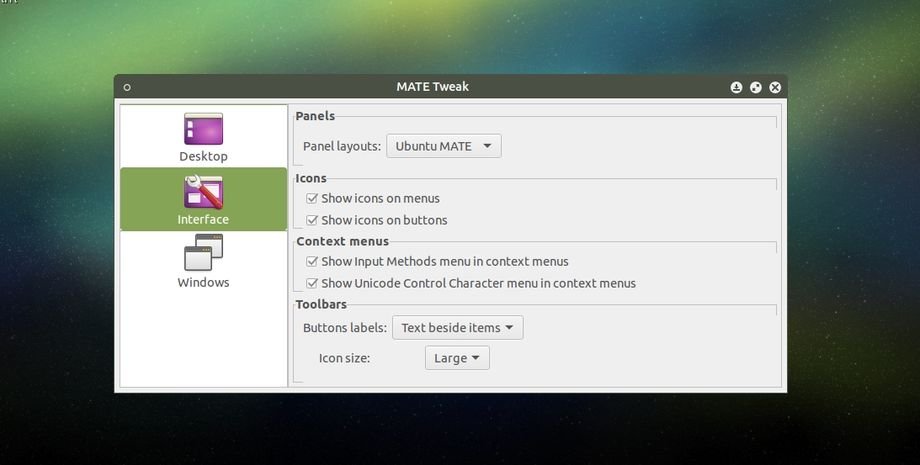Screen dimensions: 920x465
Task: Click the Windows label in sidebar
Action: tap(203, 282)
